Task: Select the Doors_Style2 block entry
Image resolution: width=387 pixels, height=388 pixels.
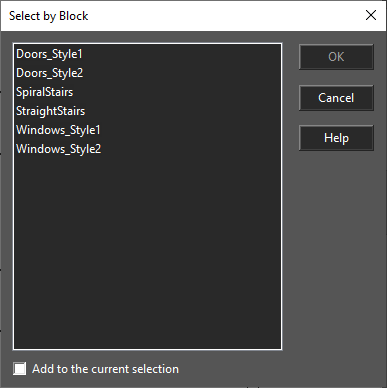Action: 49,73
